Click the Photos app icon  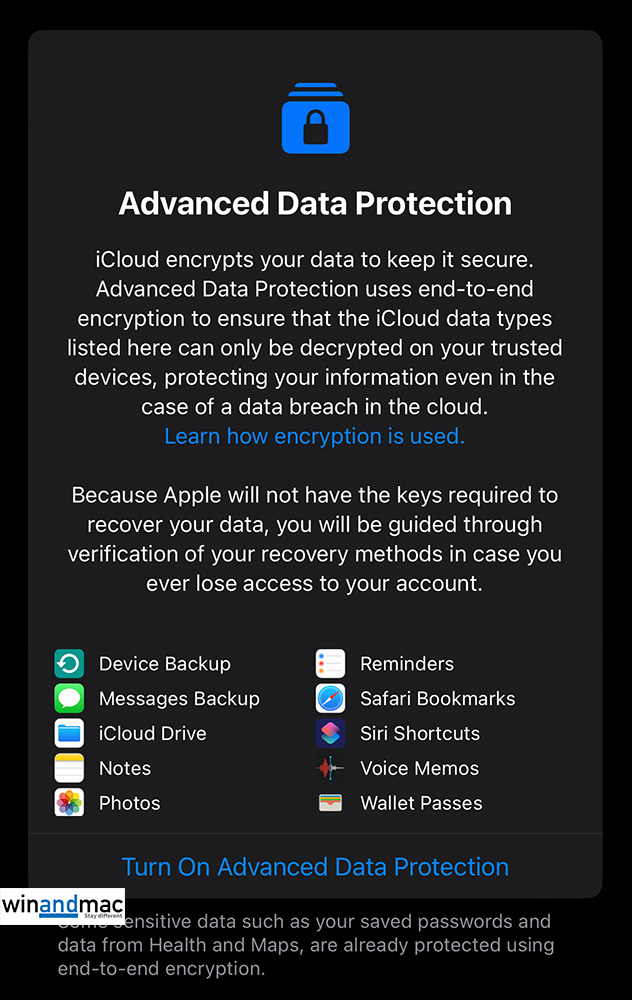pyautogui.click(x=69, y=803)
